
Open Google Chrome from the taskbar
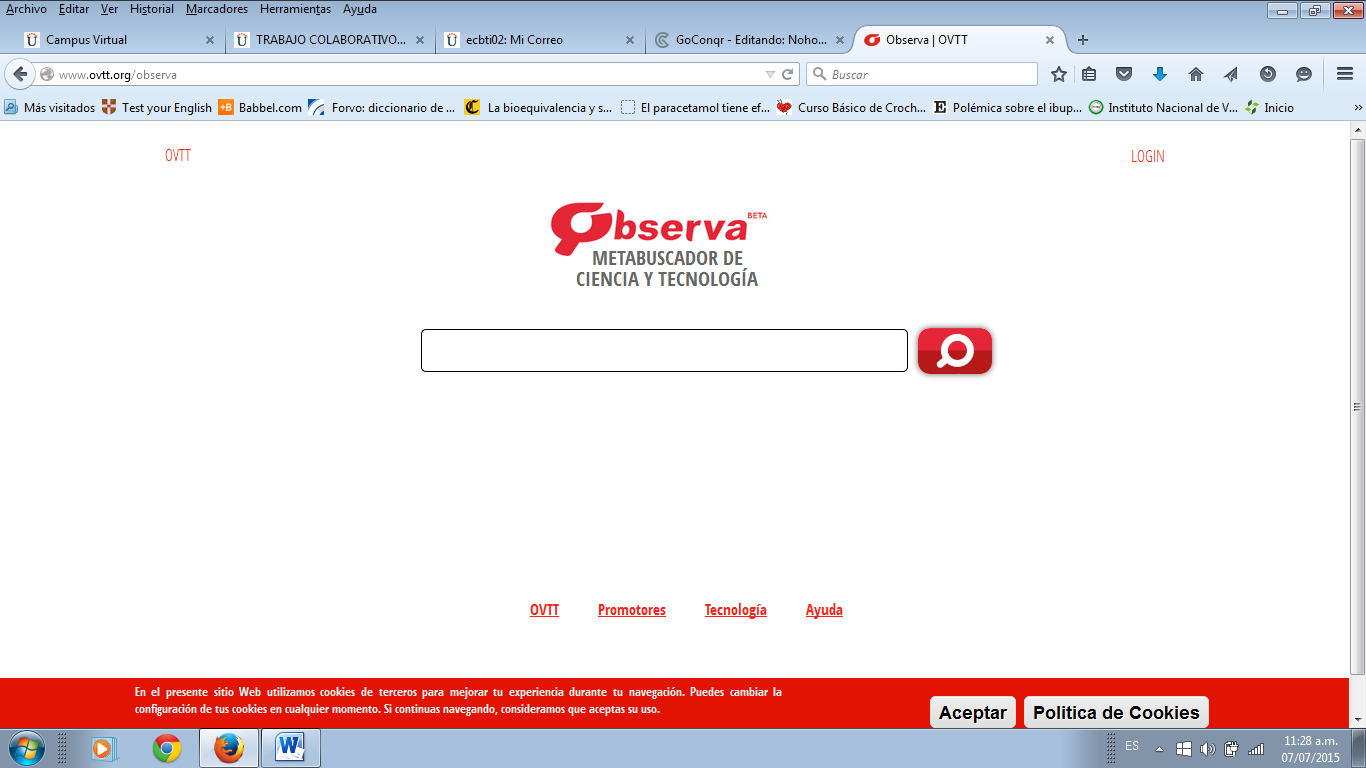(x=167, y=748)
